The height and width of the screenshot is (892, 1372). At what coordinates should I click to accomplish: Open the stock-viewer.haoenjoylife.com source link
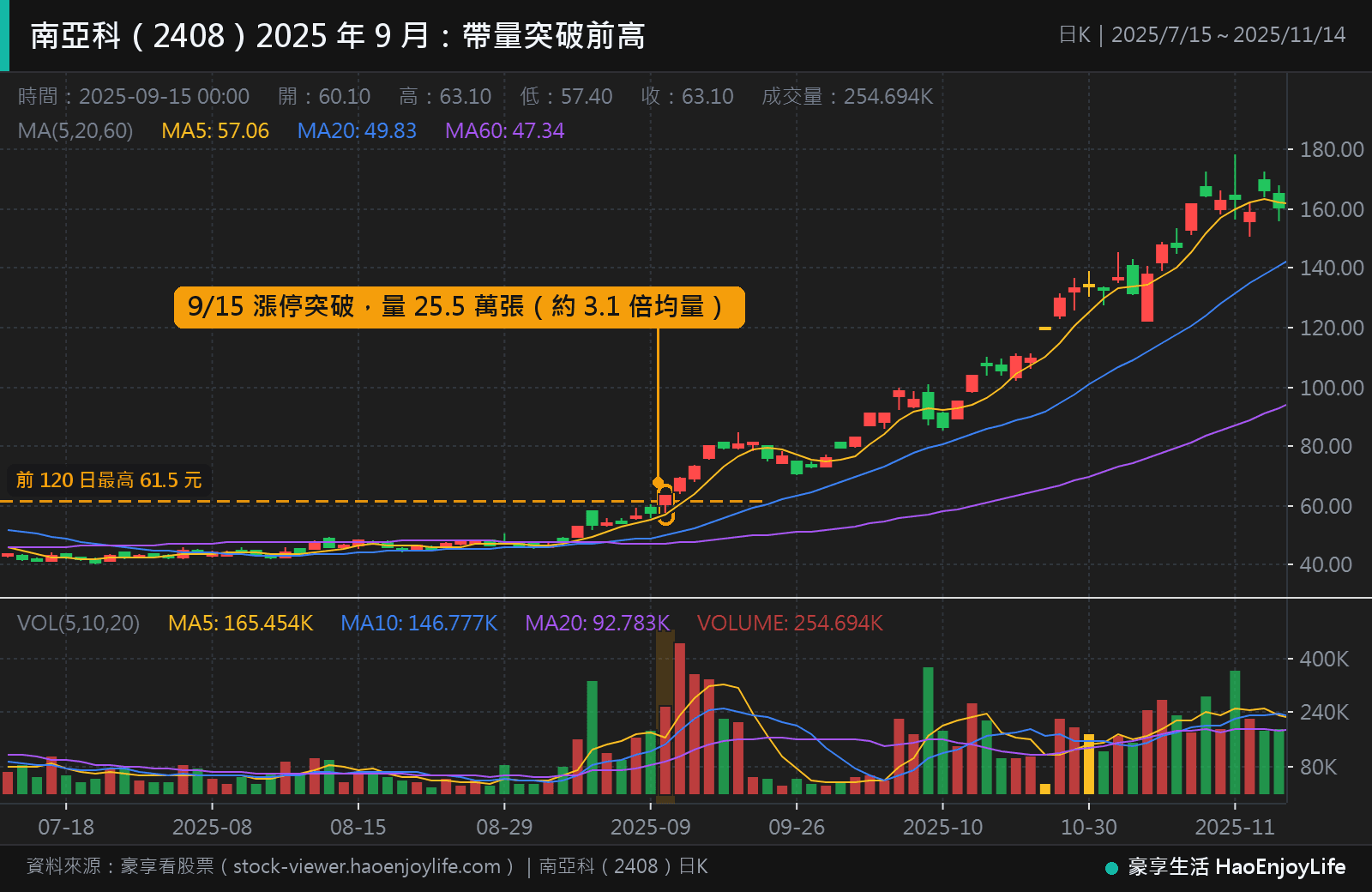pyautogui.click(x=367, y=866)
